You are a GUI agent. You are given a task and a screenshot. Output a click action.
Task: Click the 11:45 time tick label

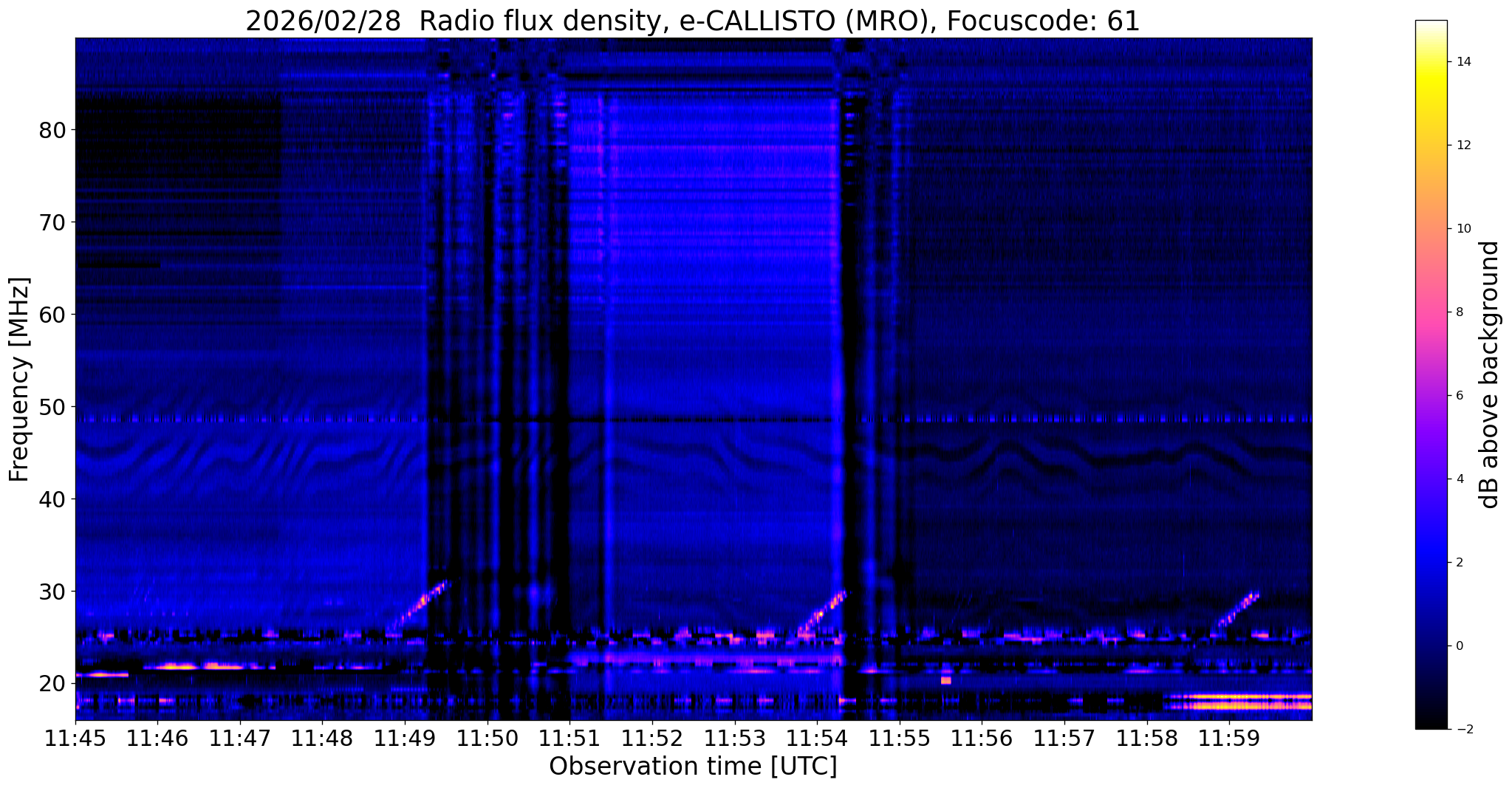click(x=75, y=737)
